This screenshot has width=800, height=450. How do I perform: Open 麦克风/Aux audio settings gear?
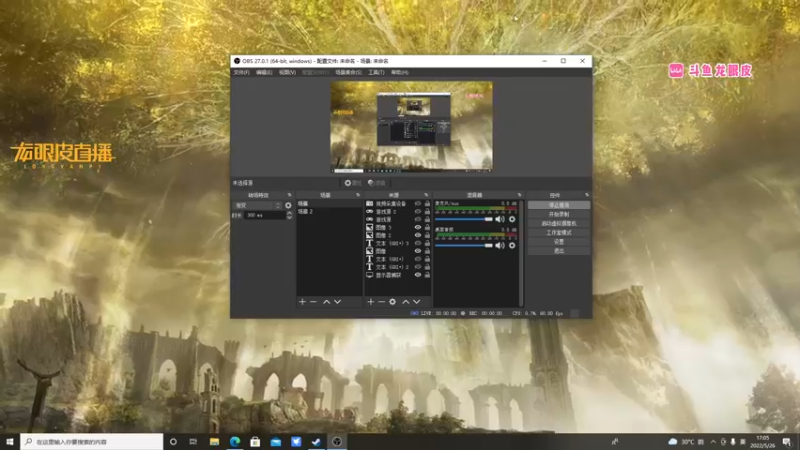coord(512,219)
